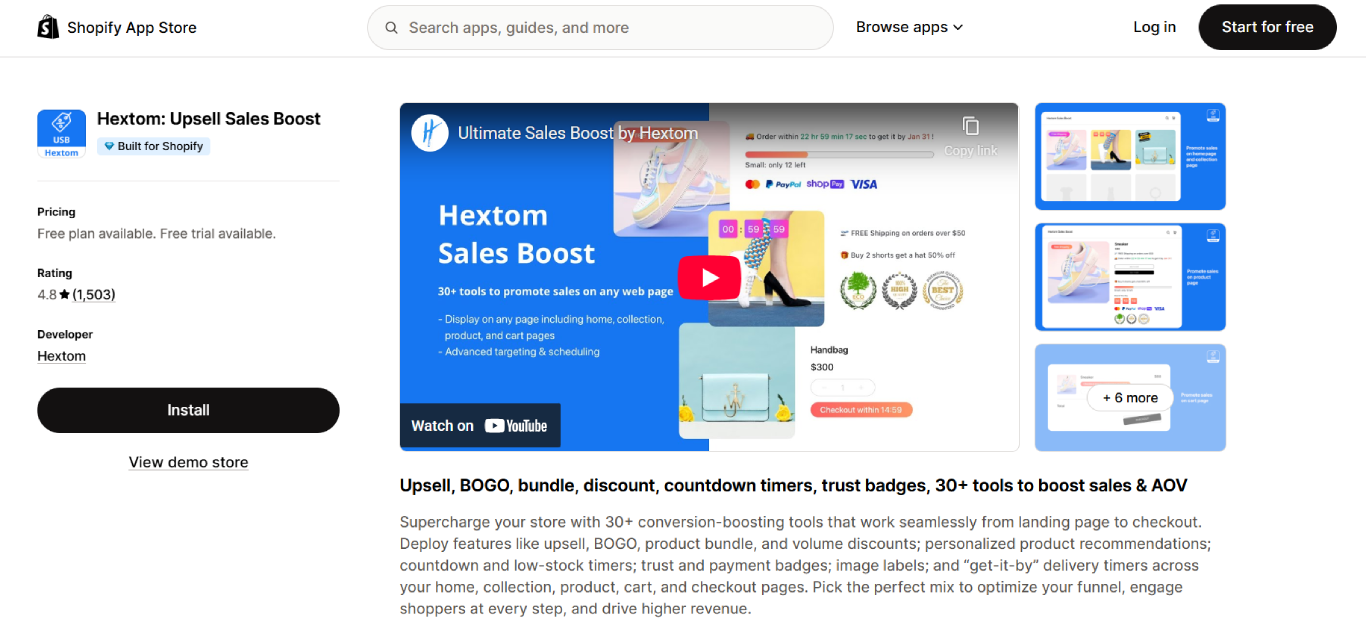This screenshot has height=631, width=1366.
Task: Click the search magnifying glass icon
Action: (x=391, y=27)
